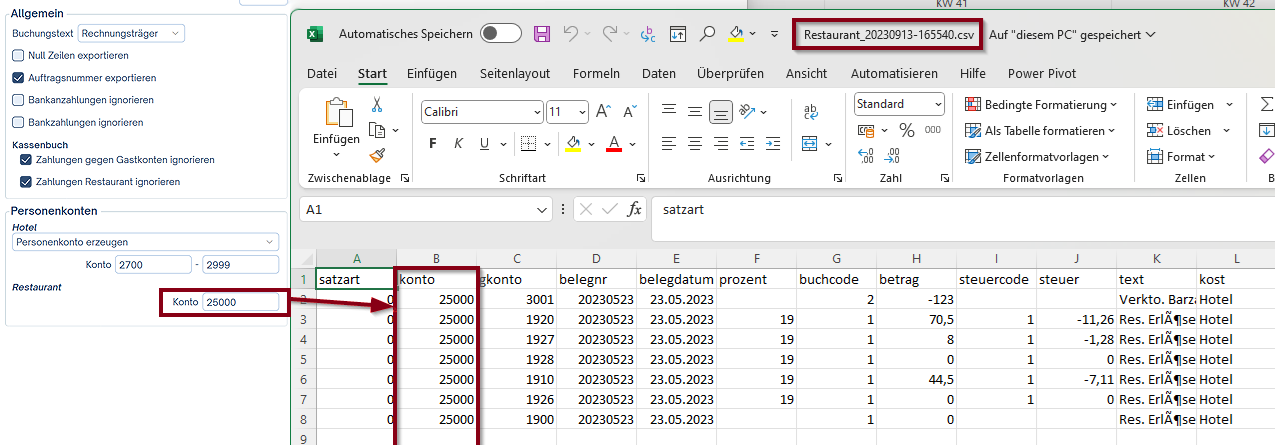Click the cell borders icon
Viewport: 1275px width, 445px height.
(530, 143)
